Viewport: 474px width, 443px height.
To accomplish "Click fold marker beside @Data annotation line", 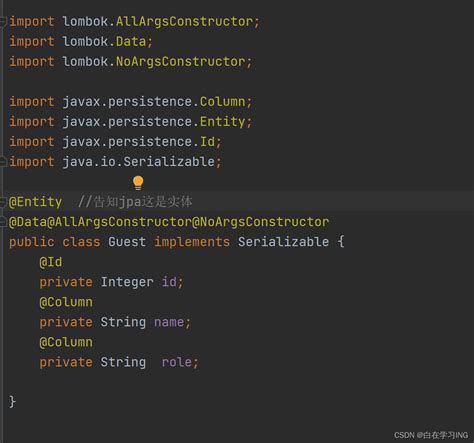I will (3, 222).
